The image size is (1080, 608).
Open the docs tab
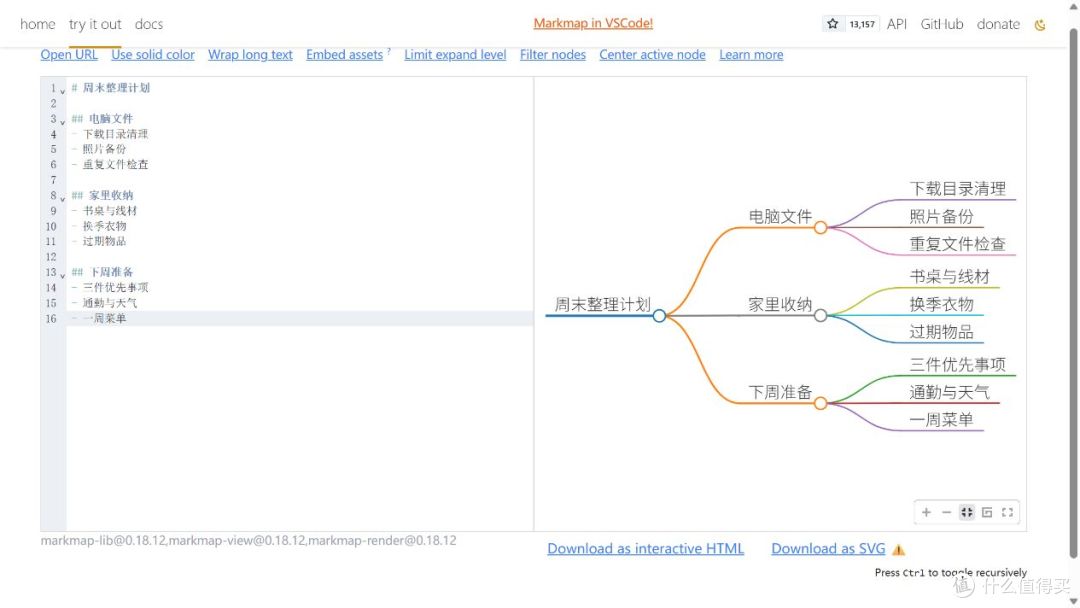[149, 24]
